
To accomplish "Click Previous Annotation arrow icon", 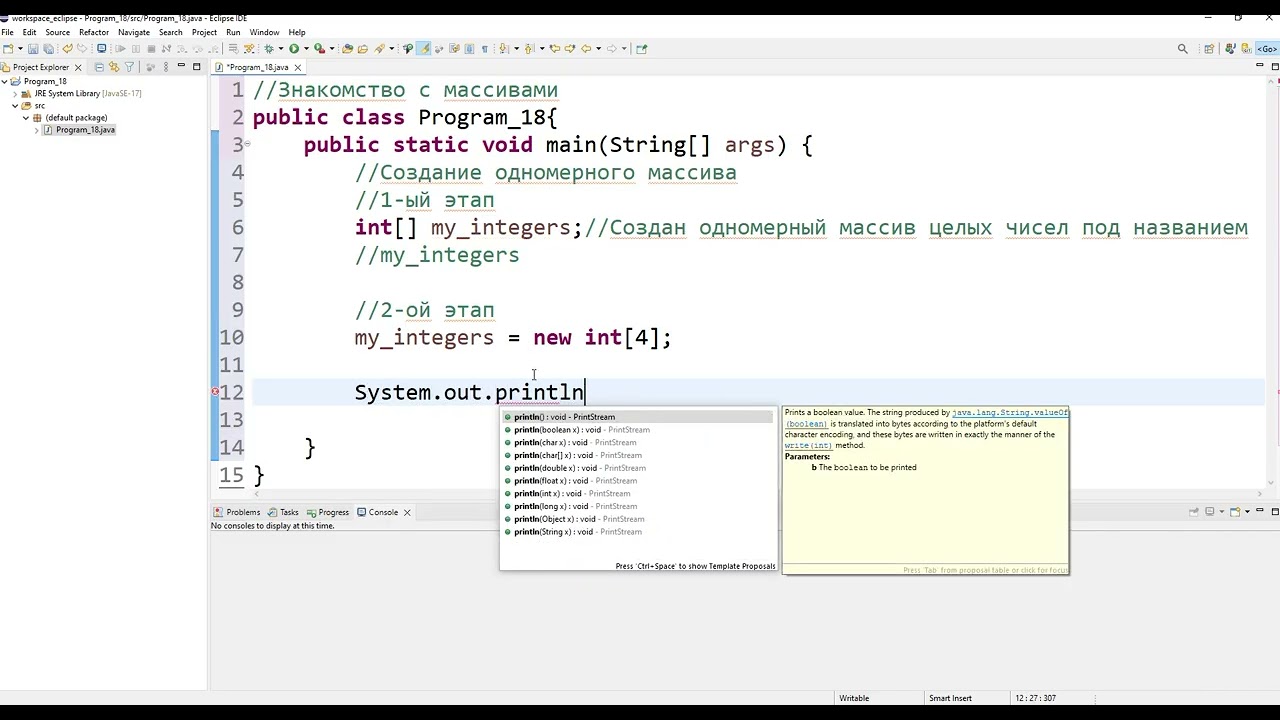I will click(529, 48).
